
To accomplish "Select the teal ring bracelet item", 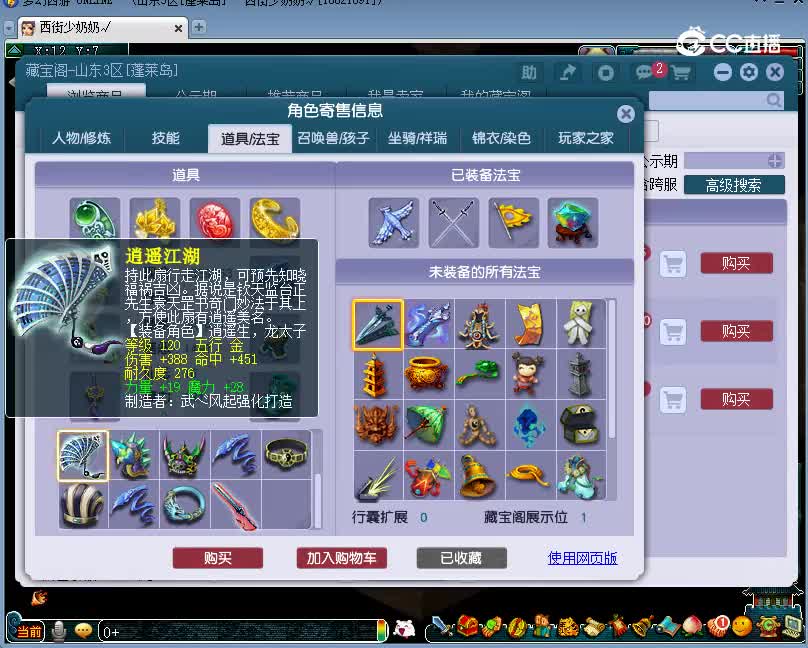I will (x=185, y=505).
